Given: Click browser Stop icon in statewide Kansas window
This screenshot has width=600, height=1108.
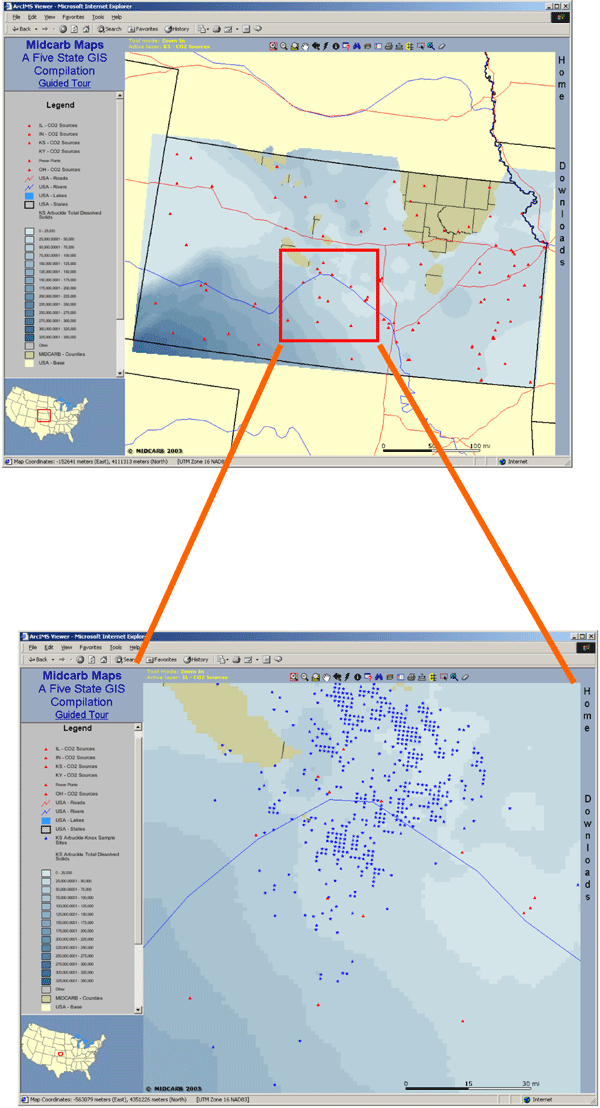Looking at the screenshot, I should tap(63, 29).
